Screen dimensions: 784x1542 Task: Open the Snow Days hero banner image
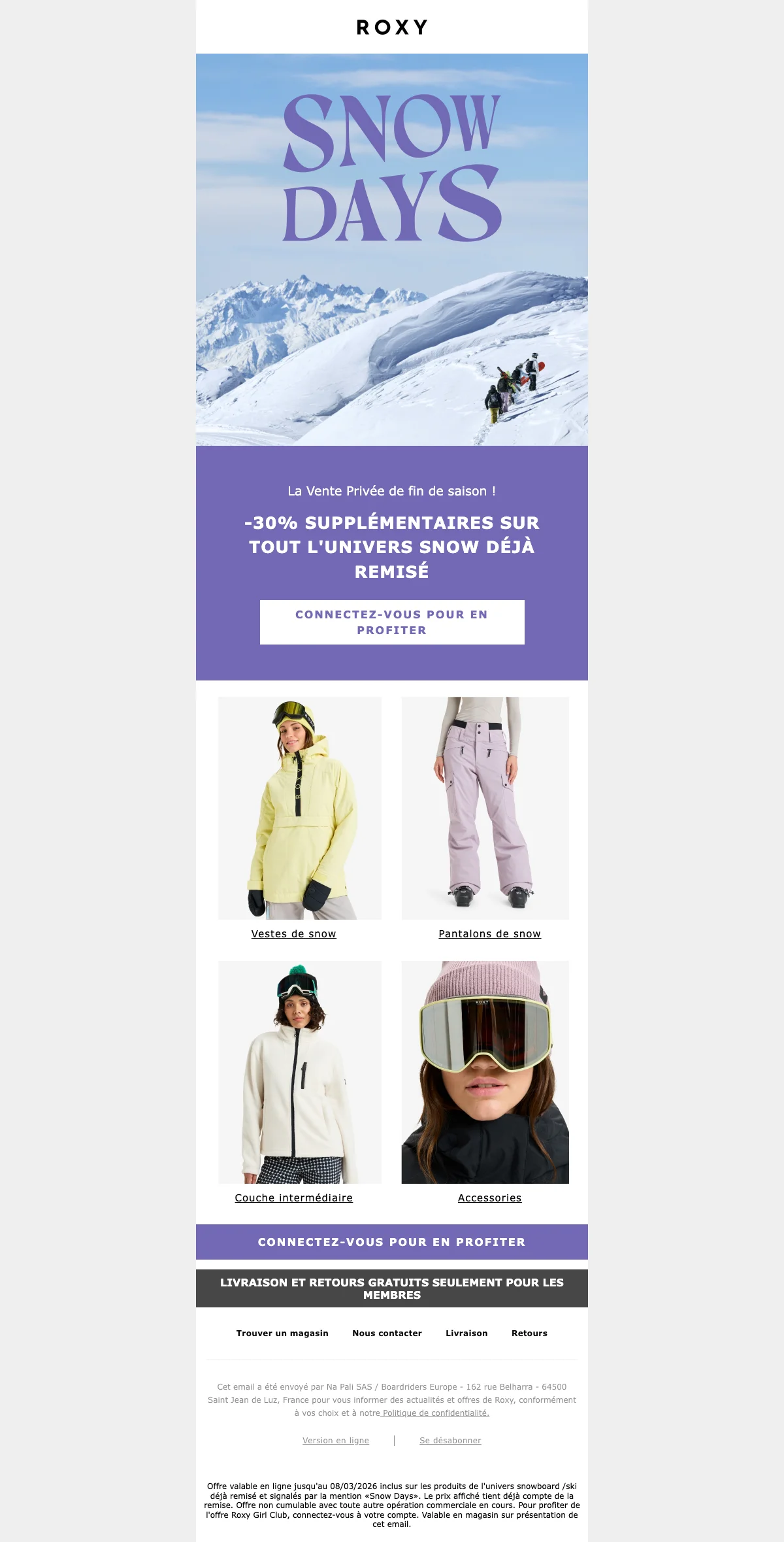[392, 250]
